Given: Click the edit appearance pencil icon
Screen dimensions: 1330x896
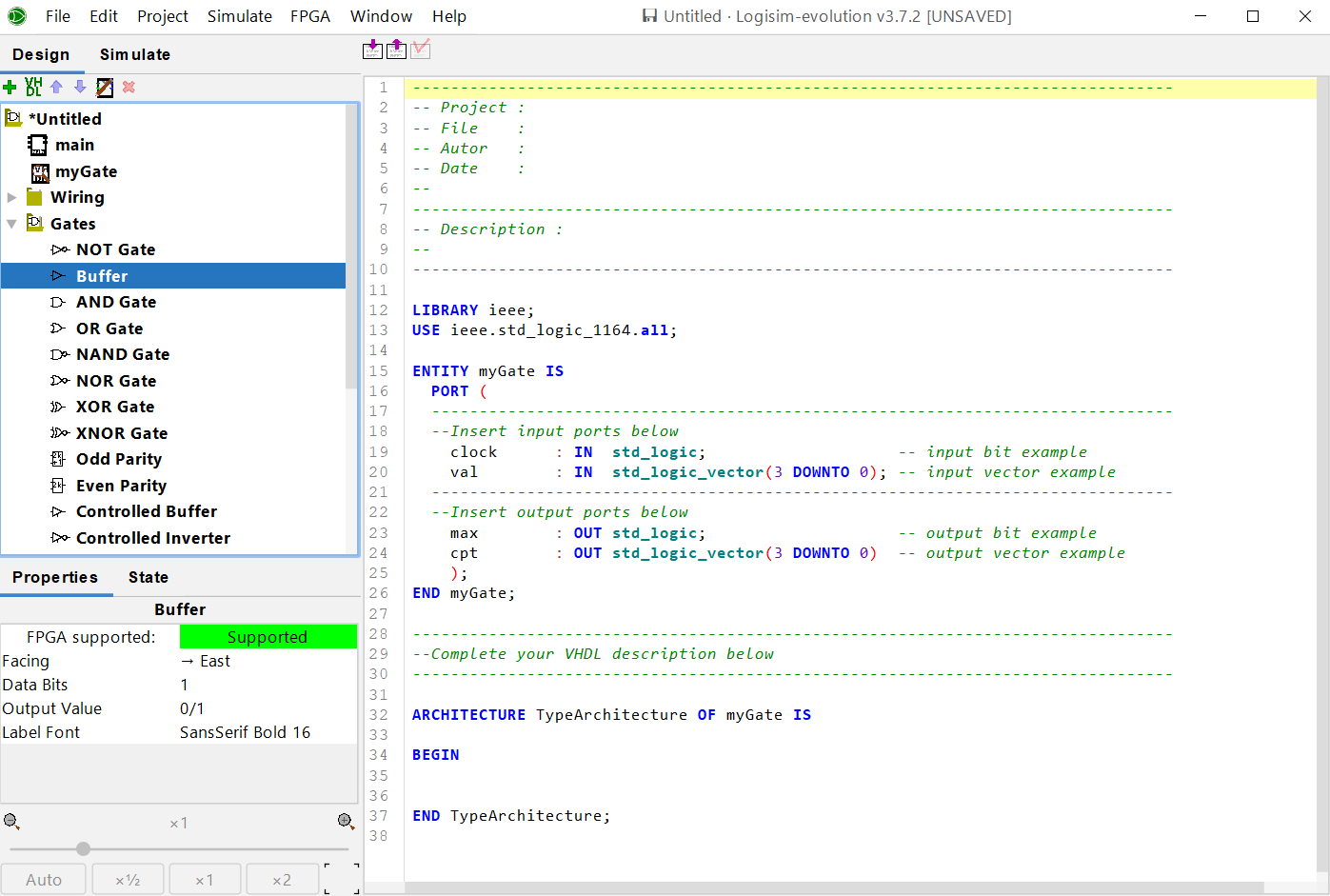Looking at the screenshot, I should coord(105,88).
